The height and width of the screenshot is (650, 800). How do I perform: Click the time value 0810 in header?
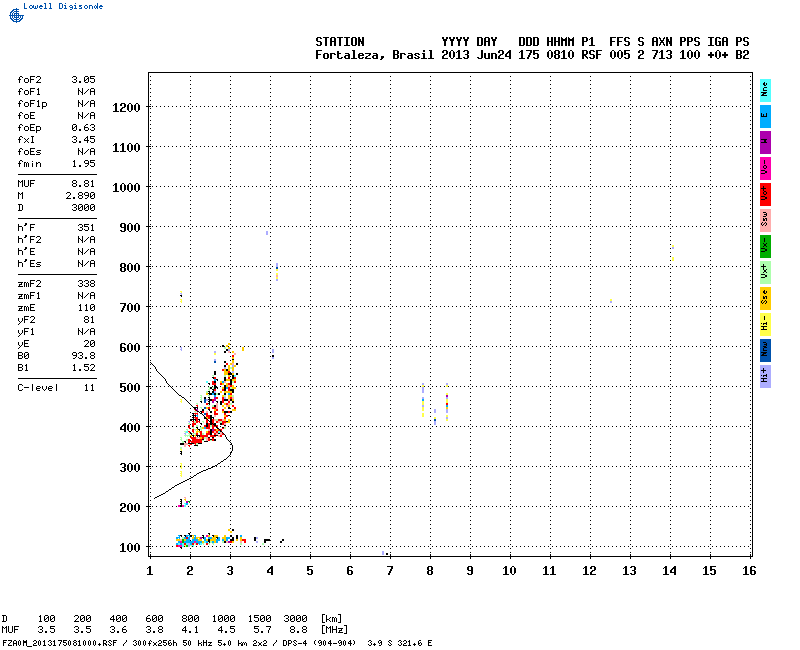(560, 55)
